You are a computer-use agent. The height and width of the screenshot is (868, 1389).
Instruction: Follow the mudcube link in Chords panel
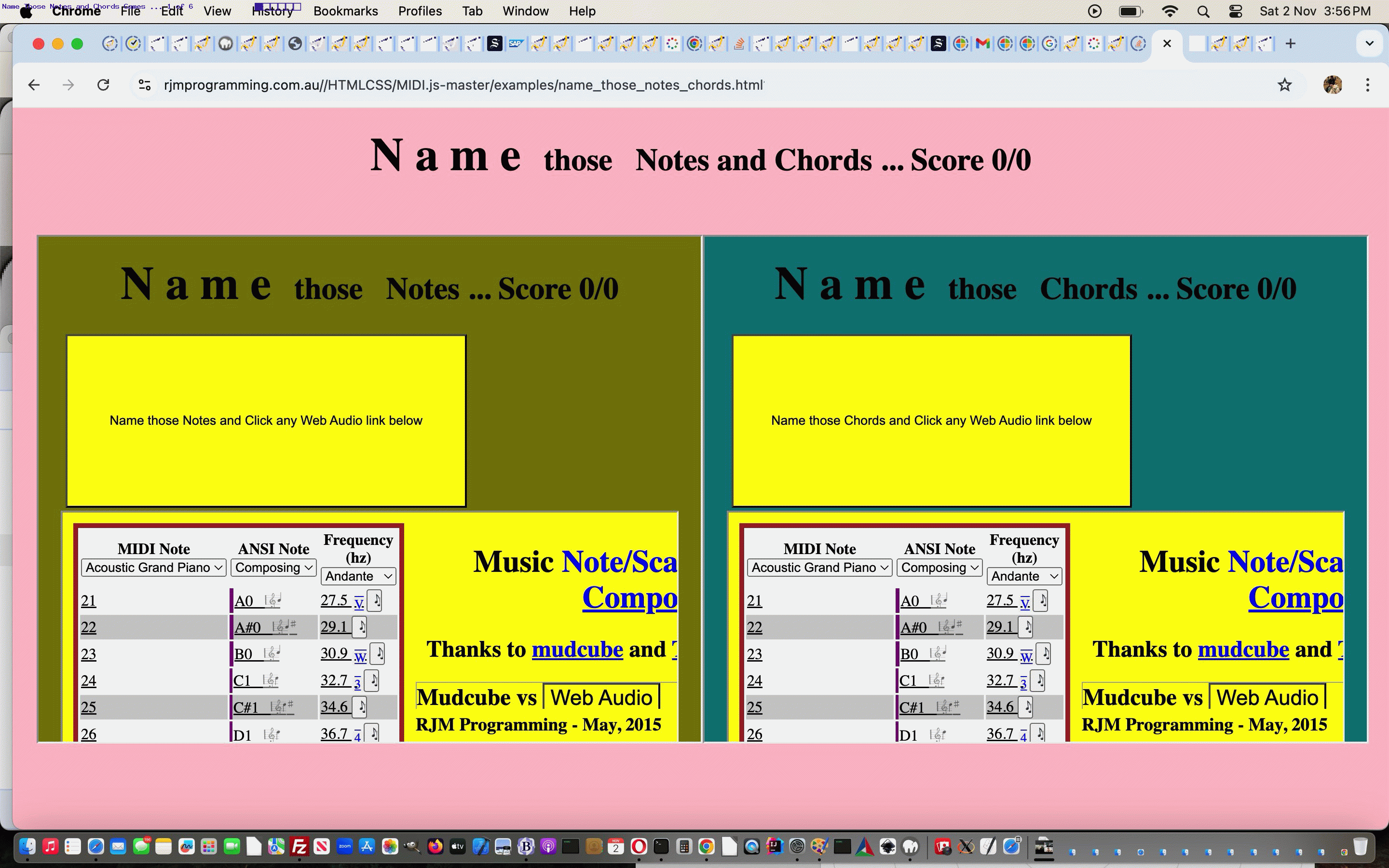(x=1243, y=649)
